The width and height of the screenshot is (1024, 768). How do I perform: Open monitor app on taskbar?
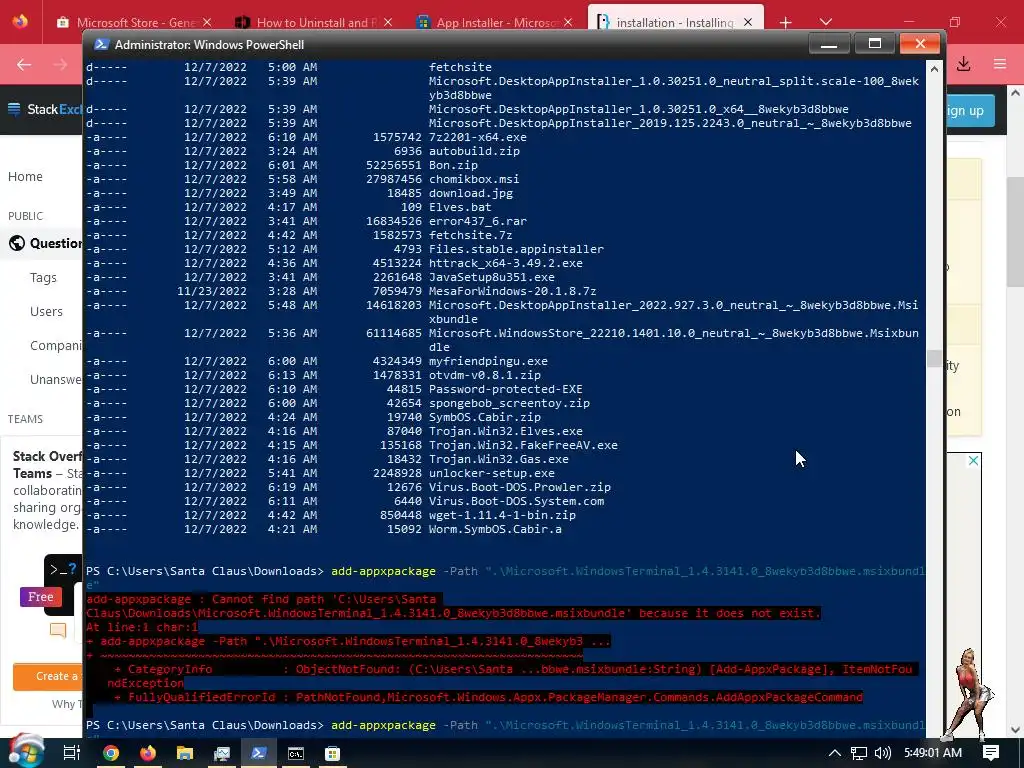(x=222, y=753)
